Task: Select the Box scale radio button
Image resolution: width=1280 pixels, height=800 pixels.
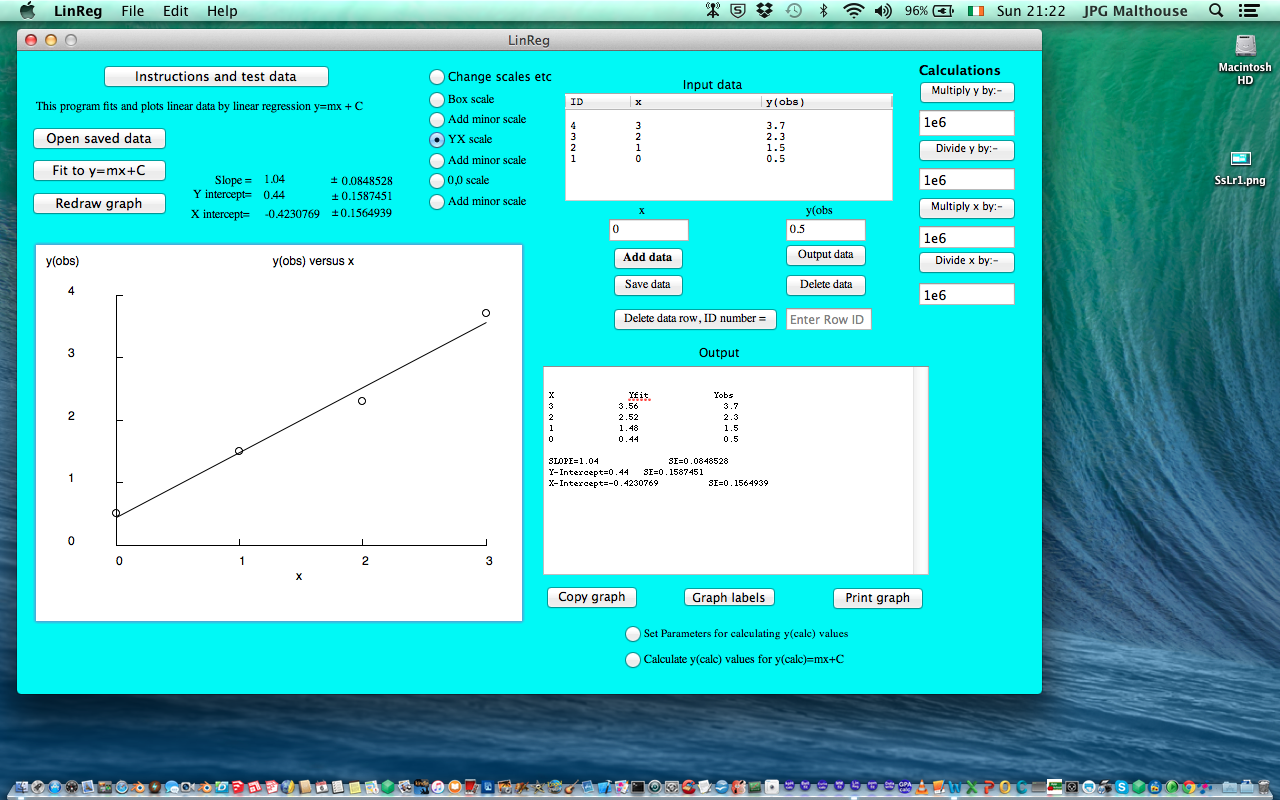Action: click(437, 100)
